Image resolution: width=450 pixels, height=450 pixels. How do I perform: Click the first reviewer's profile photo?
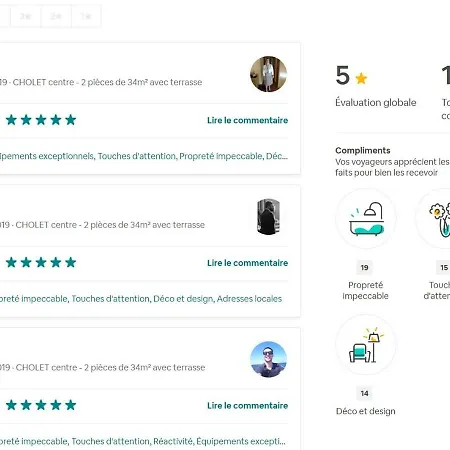tap(268, 74)
